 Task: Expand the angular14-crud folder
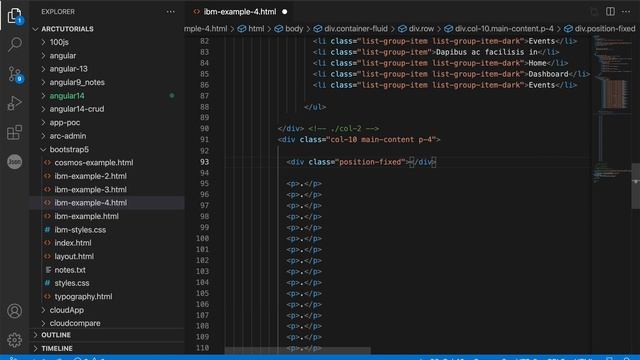77,109
